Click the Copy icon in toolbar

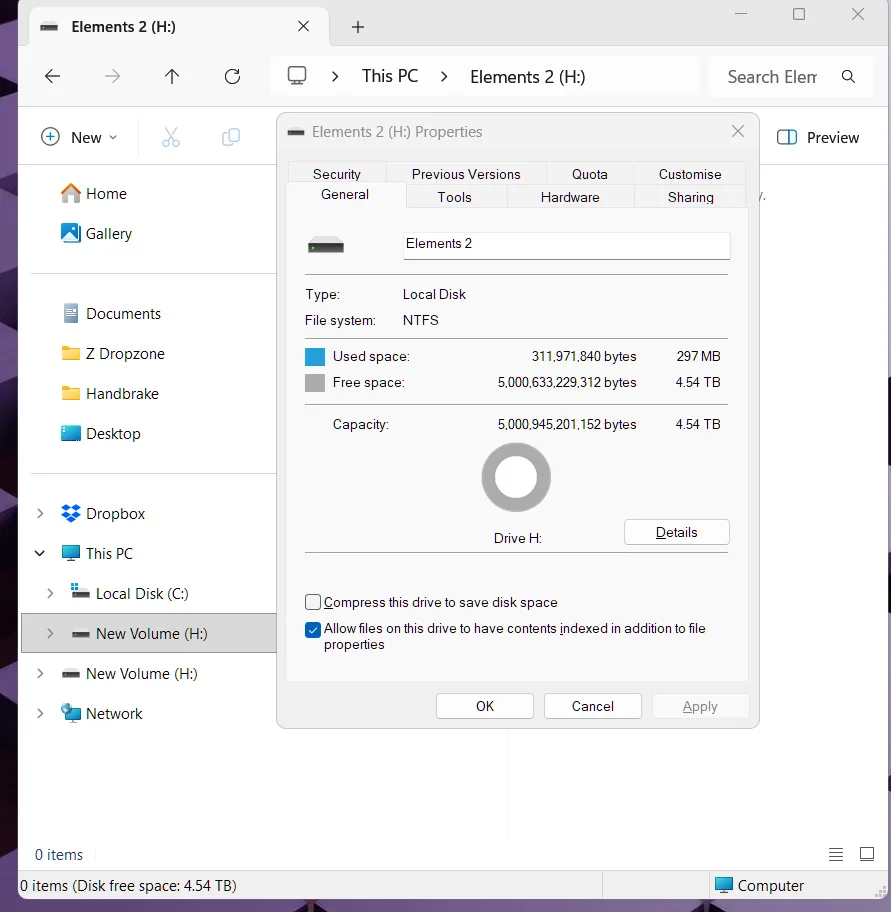(231, 137)
